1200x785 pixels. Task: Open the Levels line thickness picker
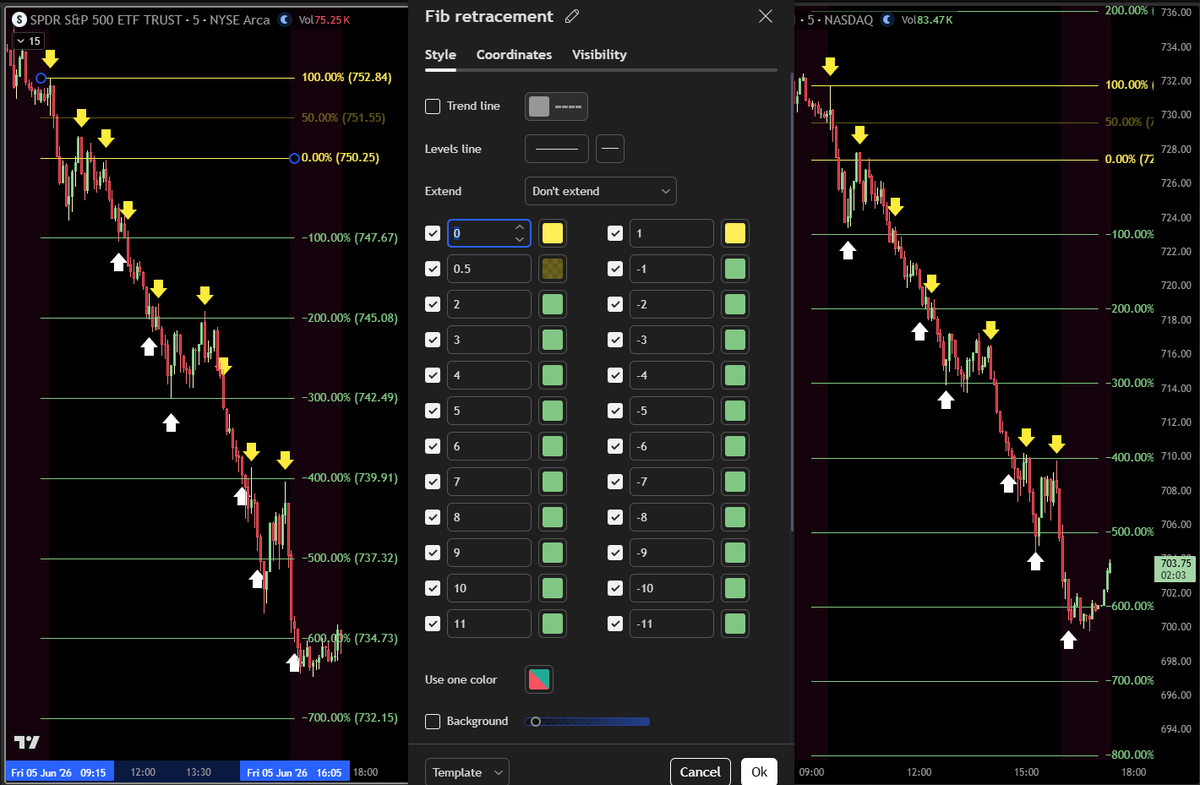pos(610,149)
